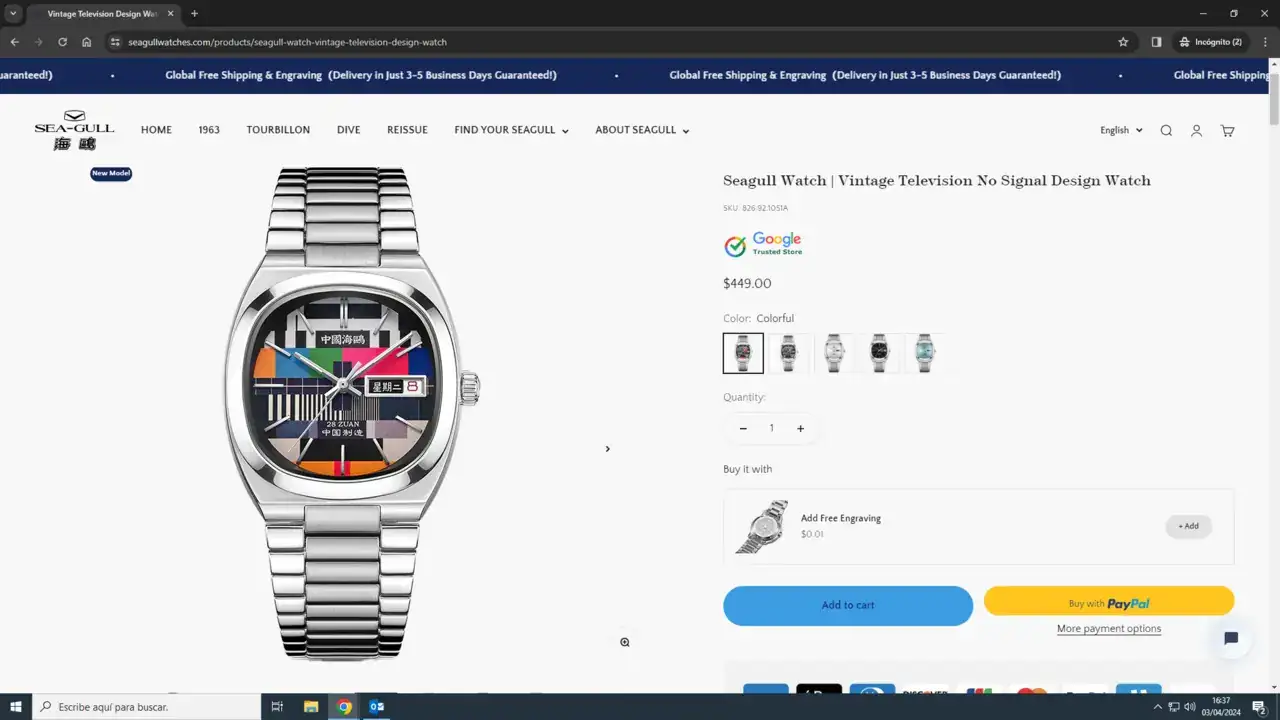
Task: Pick the black dial color variant
Action: click(x=879, y=353)
